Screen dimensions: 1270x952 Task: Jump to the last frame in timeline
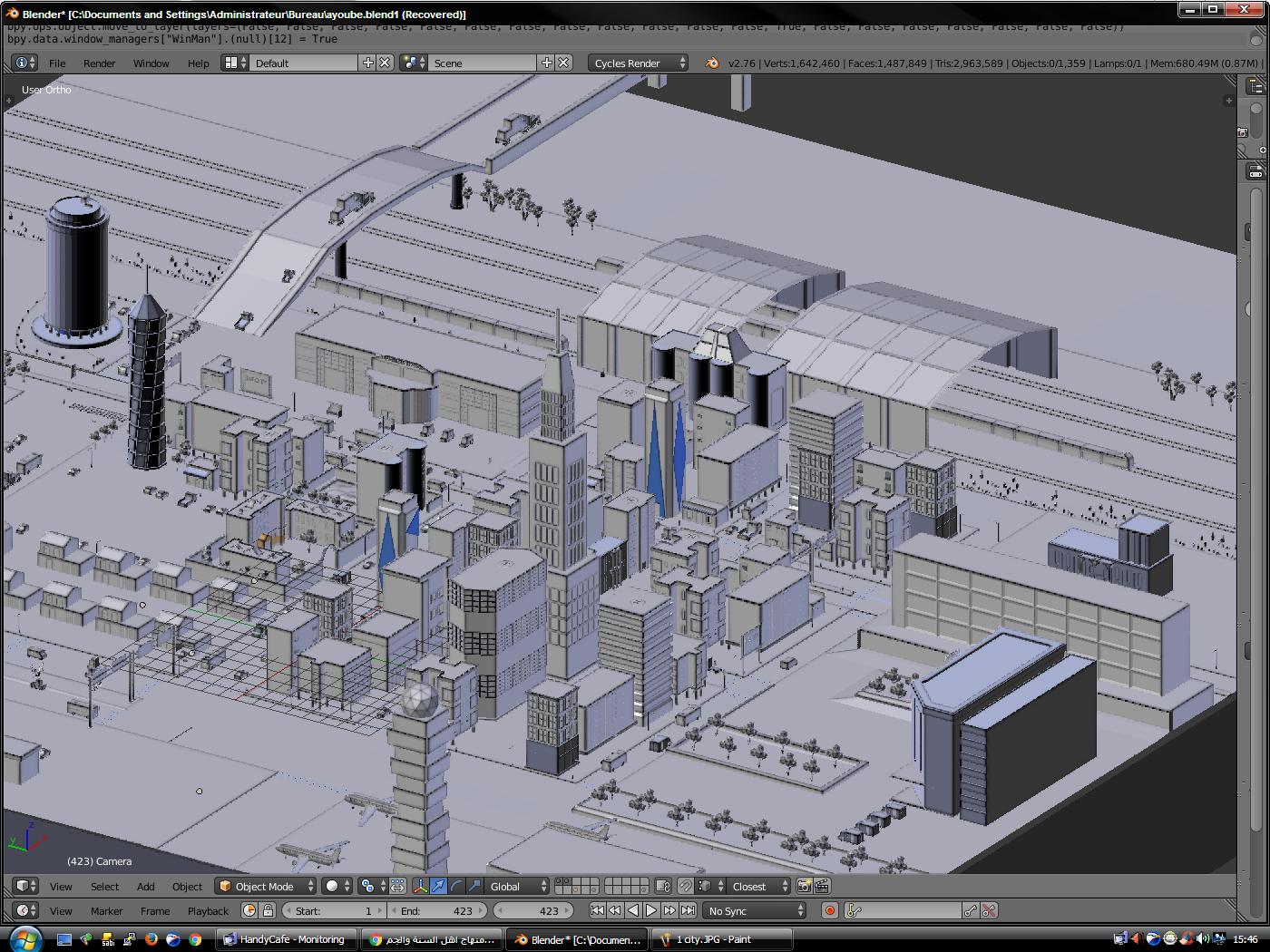pos(689,910)
